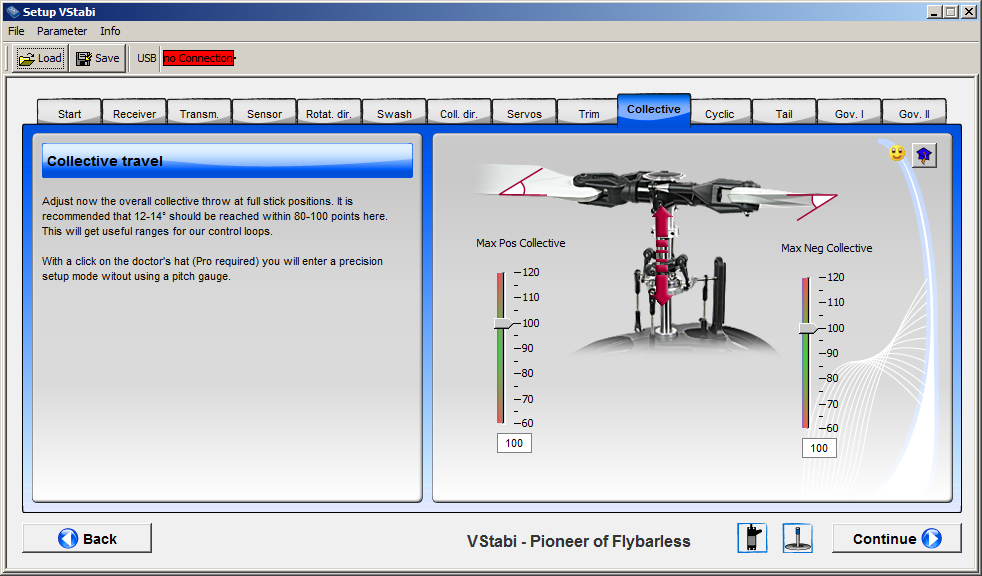Switch to the Receiver tab
The image size is (982, 576).
click(135, 113)
